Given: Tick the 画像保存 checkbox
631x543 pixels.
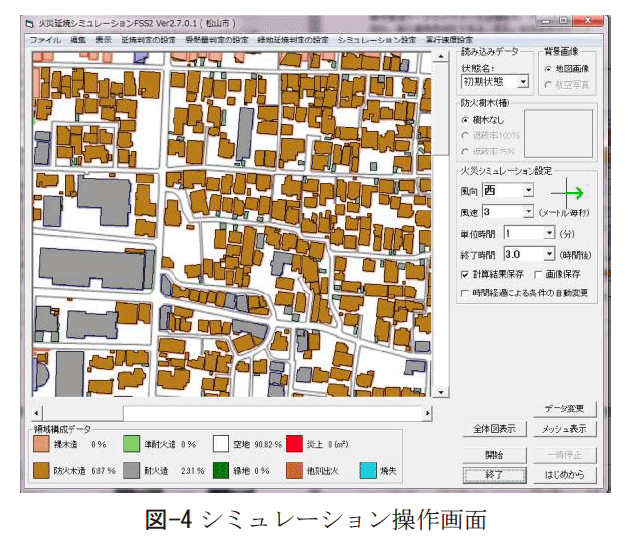Looking at the screenshot, I should (x=539, y=274).
